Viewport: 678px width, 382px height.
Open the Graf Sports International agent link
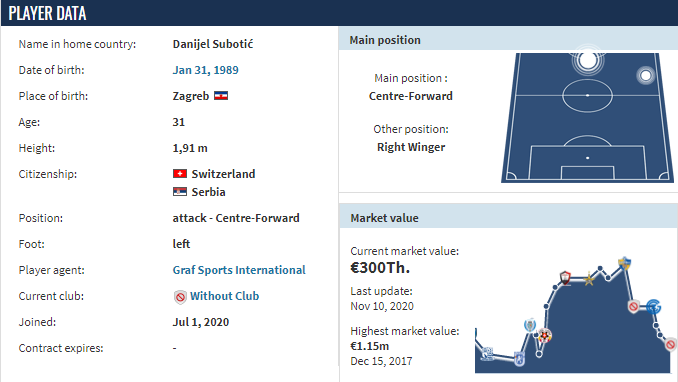click(x=239, y=270)
